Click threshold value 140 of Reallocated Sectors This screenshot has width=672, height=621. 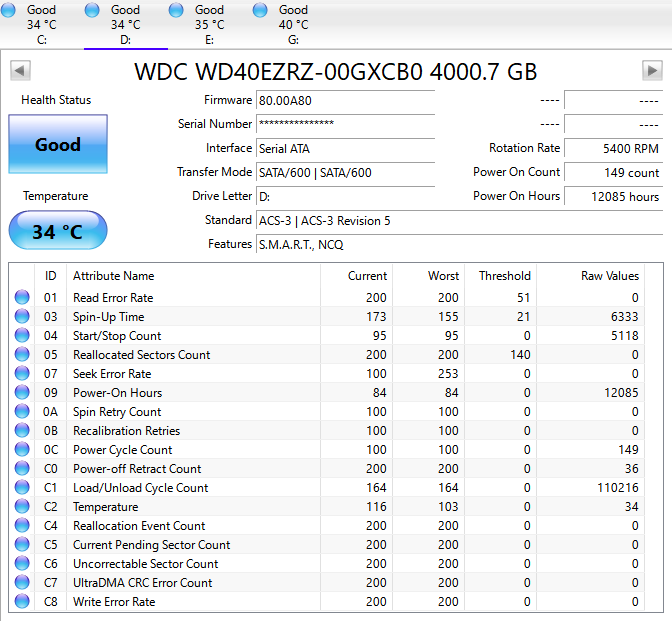tap(520, 354)
